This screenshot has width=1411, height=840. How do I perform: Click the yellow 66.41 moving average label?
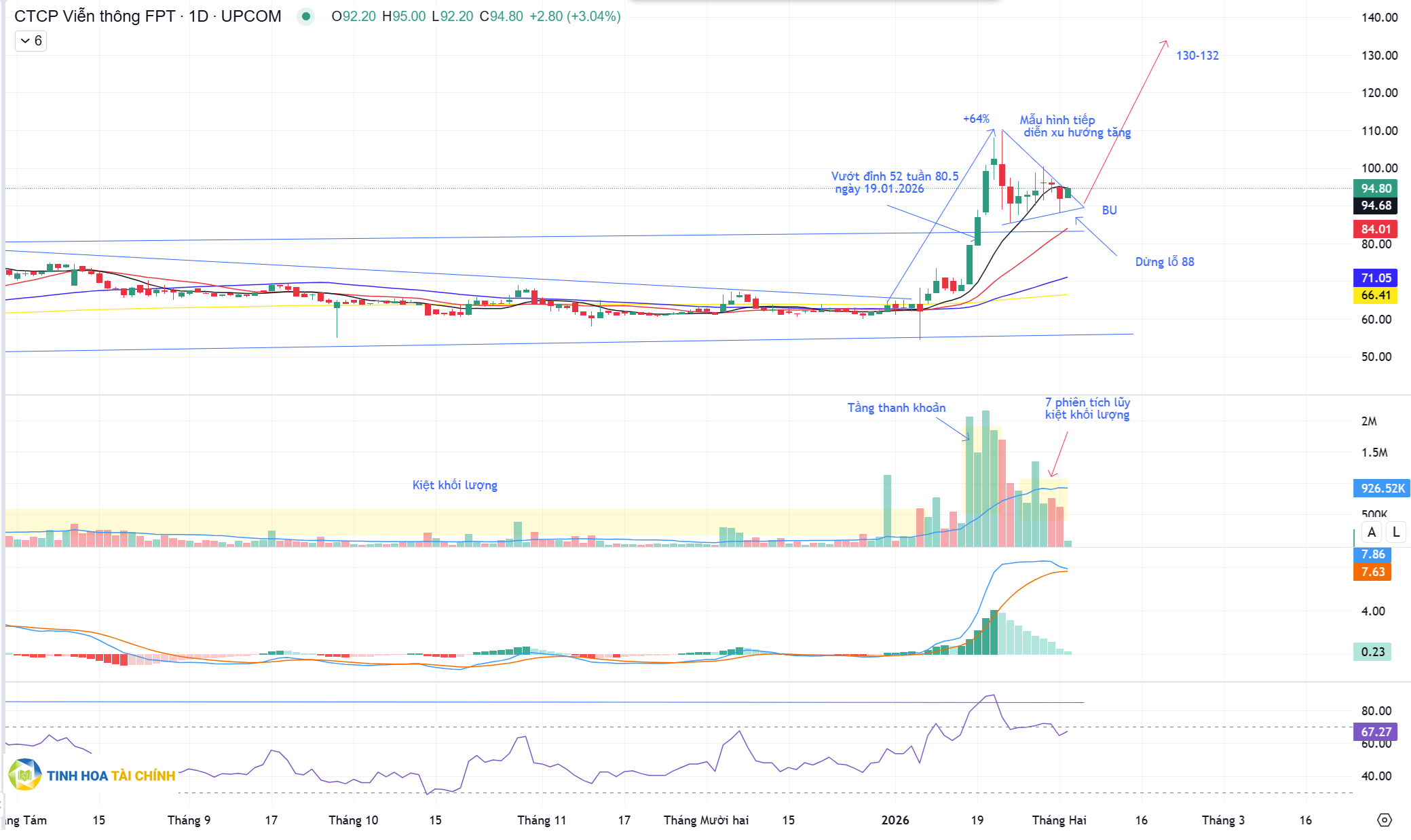point(1375,295)
